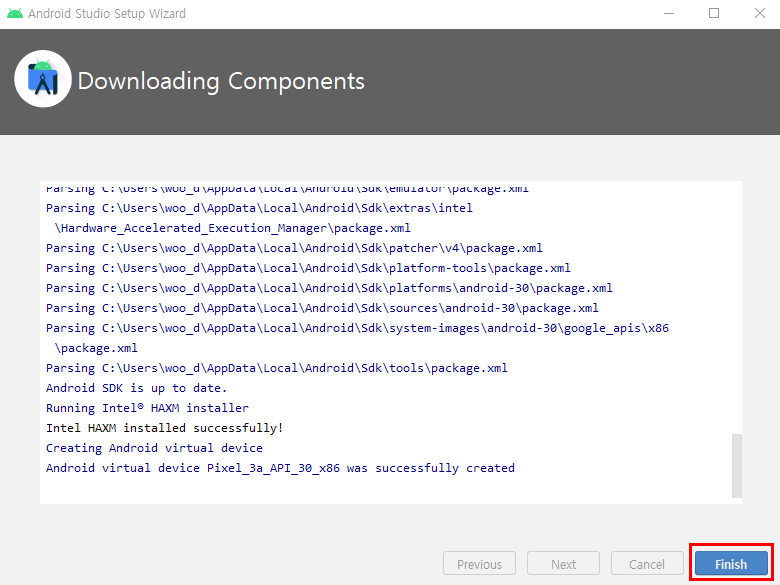Click the Sdk\tools\package.xml parsing line
This screenshot has width=780, height=585.
277,368
